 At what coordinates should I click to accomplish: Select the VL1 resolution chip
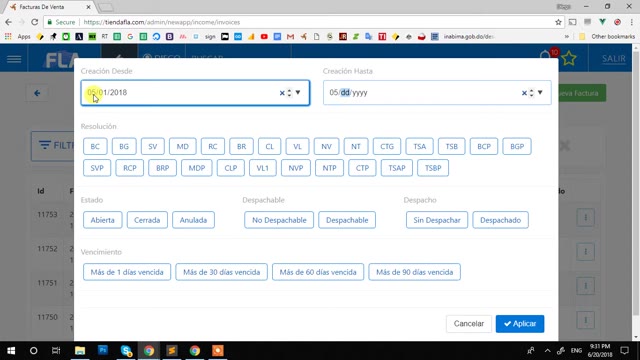[x=262, y=168]
